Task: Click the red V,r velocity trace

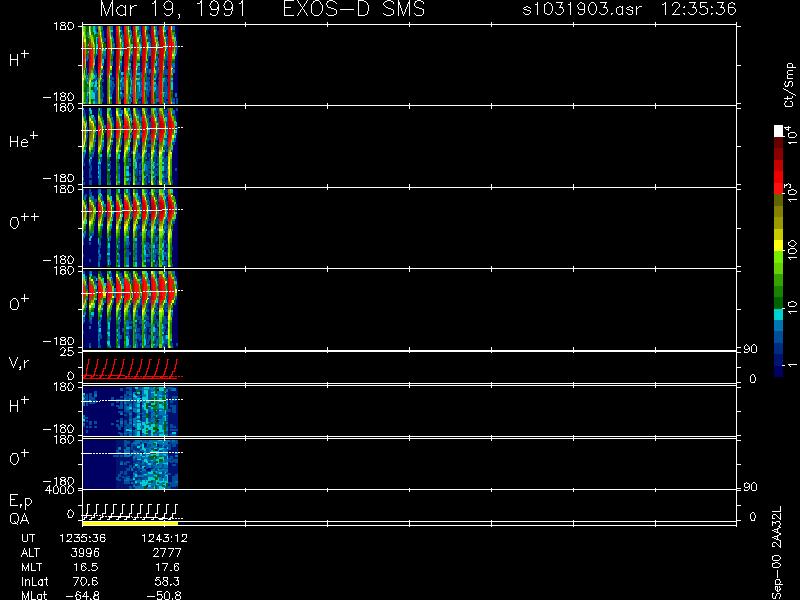Action: pos(130,368)
